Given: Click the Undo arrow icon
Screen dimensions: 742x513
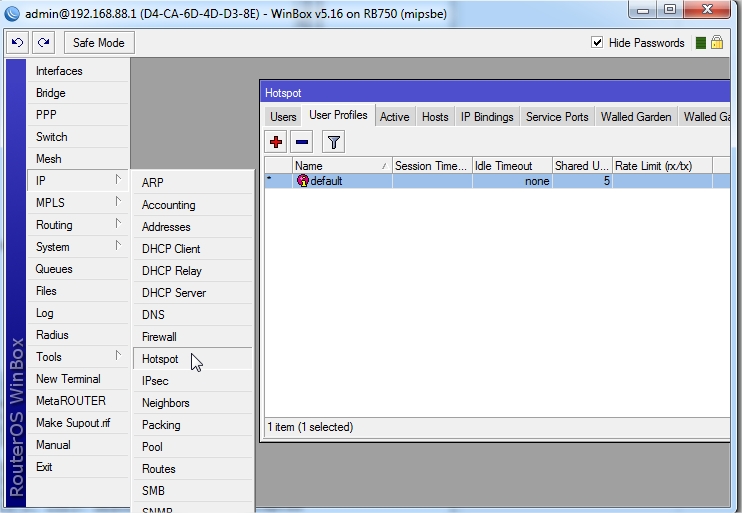Looking at the screenshot, I should tap(18, 43).
